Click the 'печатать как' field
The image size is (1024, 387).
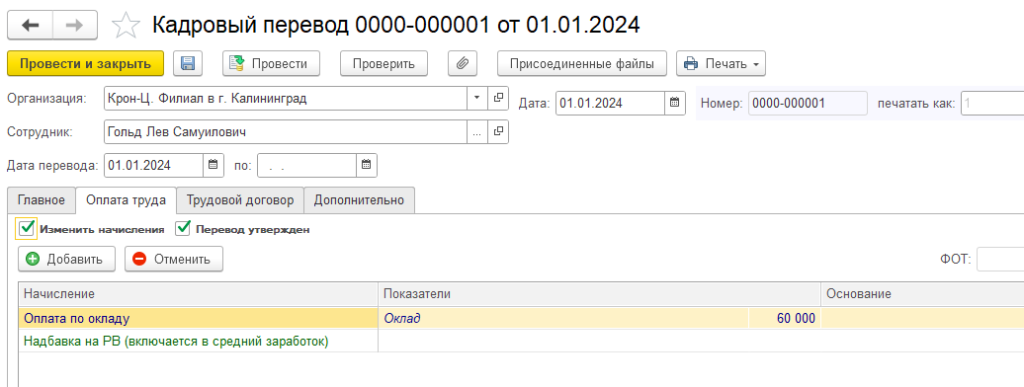point(992,102)
